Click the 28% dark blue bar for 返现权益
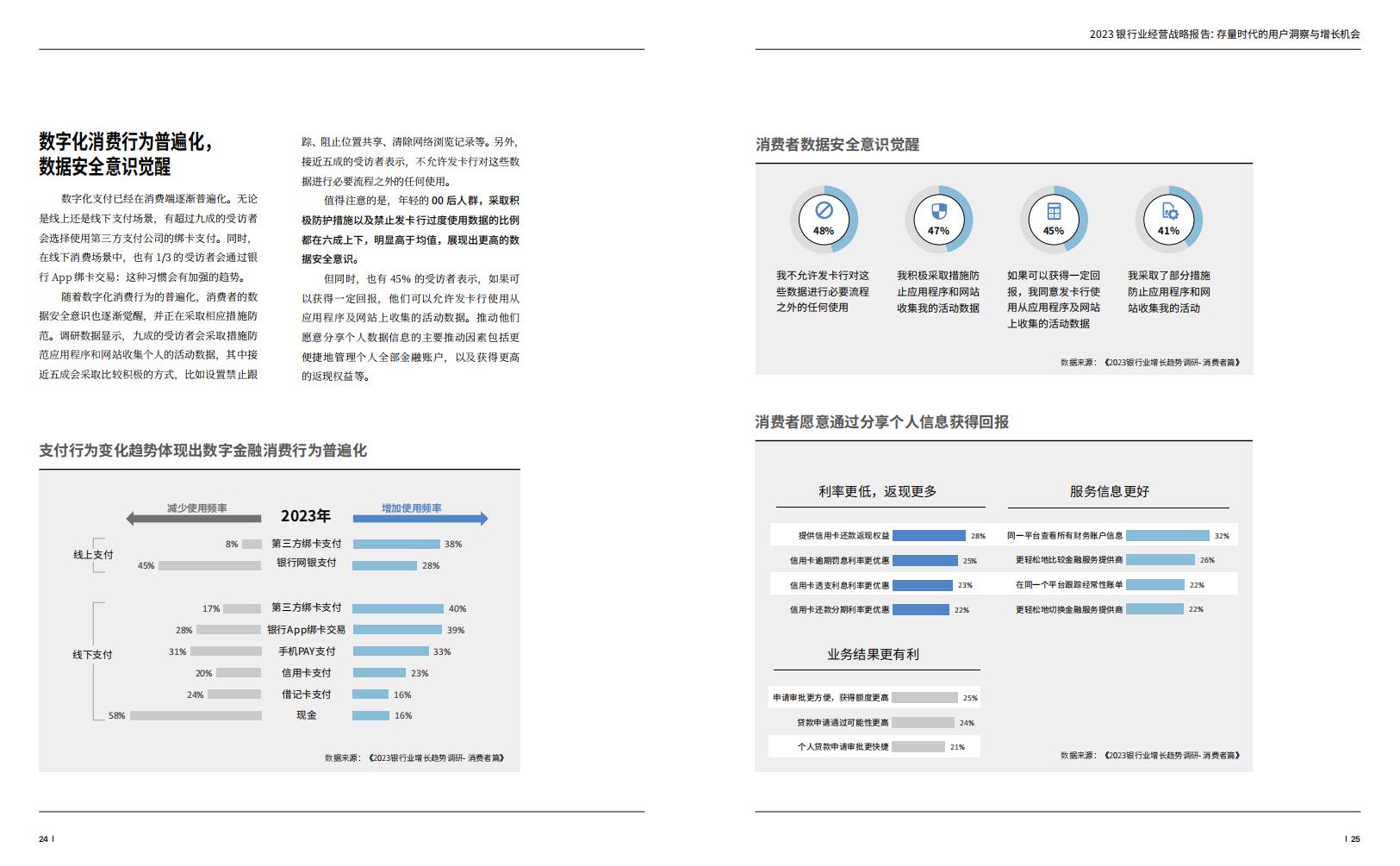The image size is (1400, 866). pos(929,535)
